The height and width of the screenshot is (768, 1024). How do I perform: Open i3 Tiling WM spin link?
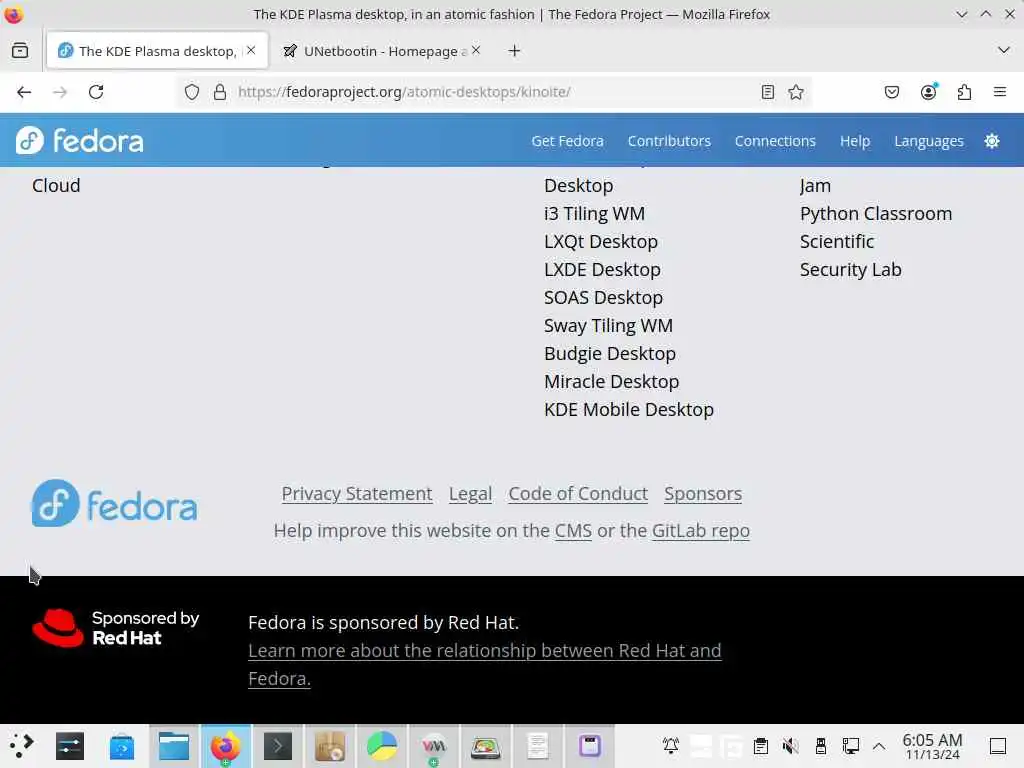click(x=594, y=214)
